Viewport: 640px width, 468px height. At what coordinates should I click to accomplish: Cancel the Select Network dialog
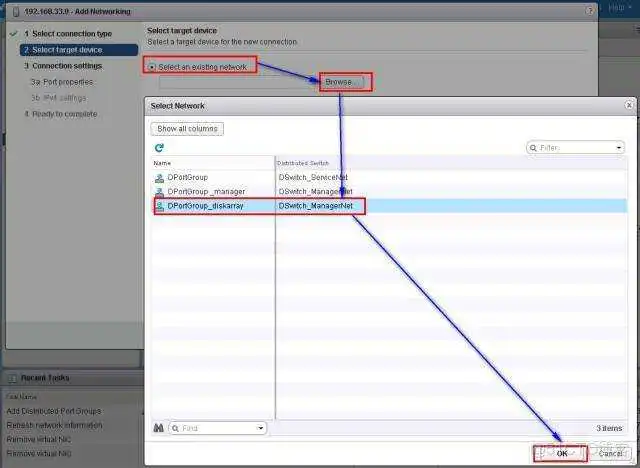pyautogui.click(x=610, y=453)
